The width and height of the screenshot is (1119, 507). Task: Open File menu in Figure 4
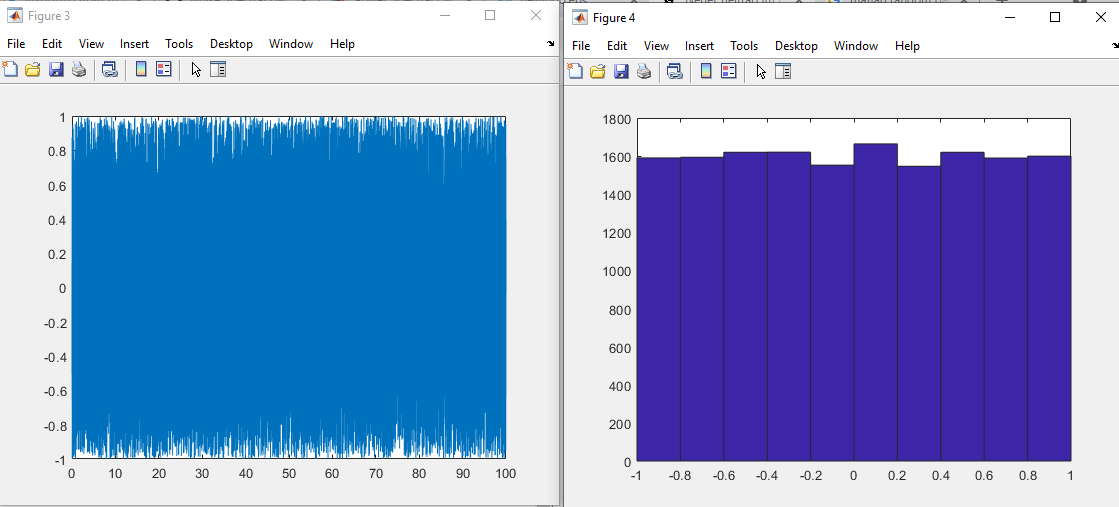(x=581, y=46)
